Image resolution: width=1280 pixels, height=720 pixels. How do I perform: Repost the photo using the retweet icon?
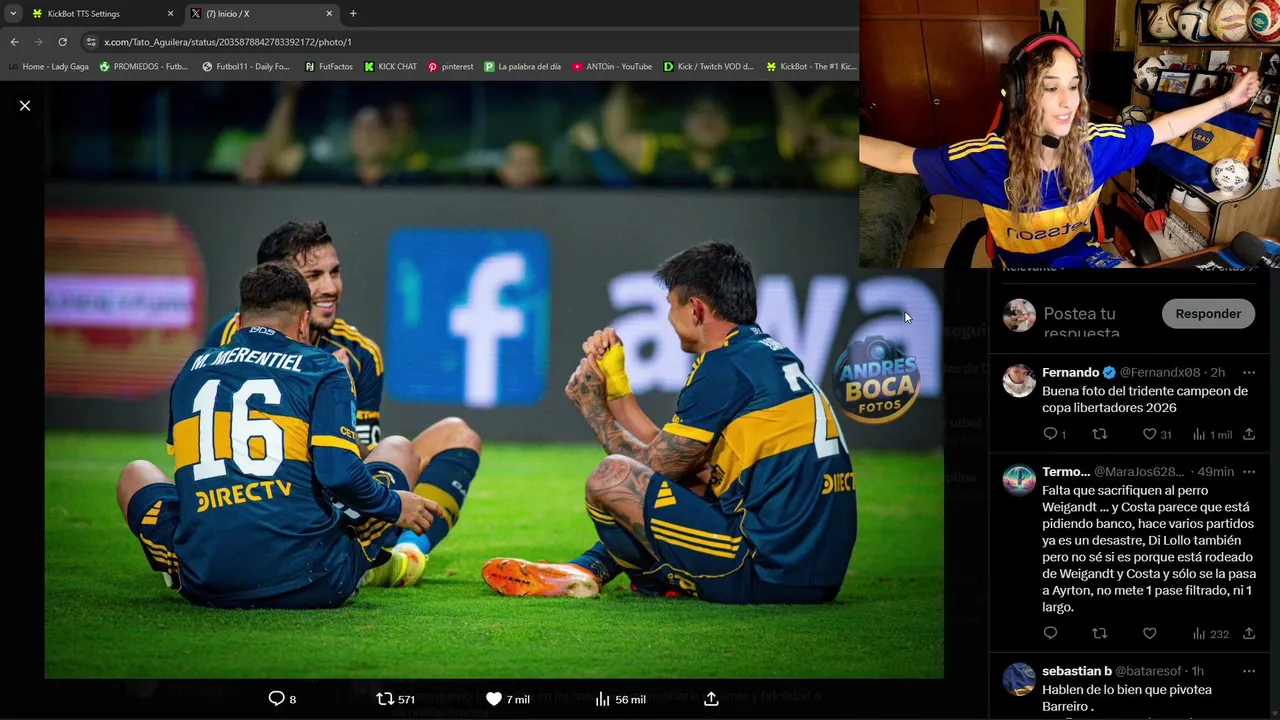(385, 699)
